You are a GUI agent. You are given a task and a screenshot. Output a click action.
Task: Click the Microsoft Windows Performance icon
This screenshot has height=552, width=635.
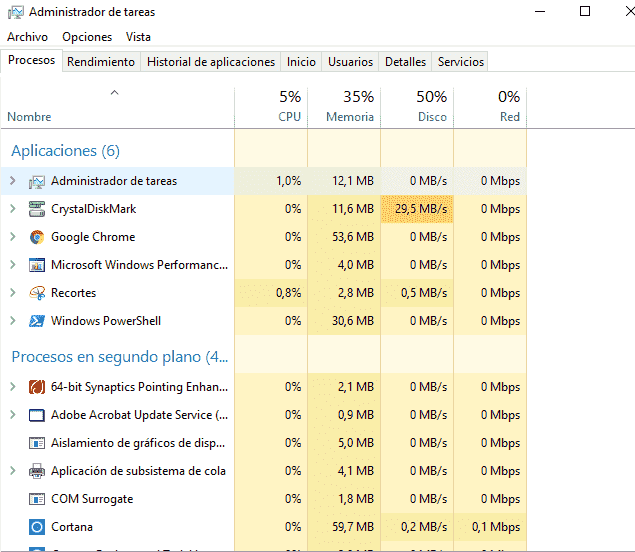coord(37,265)
